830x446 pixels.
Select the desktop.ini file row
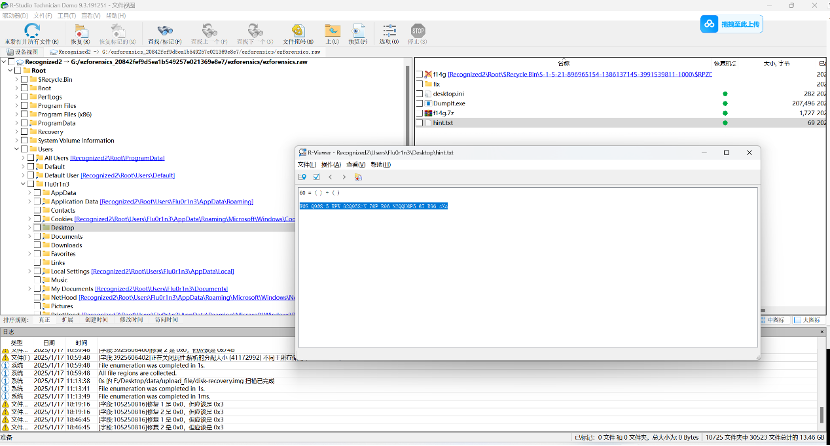pyautogui.click(x=619, y=94)
